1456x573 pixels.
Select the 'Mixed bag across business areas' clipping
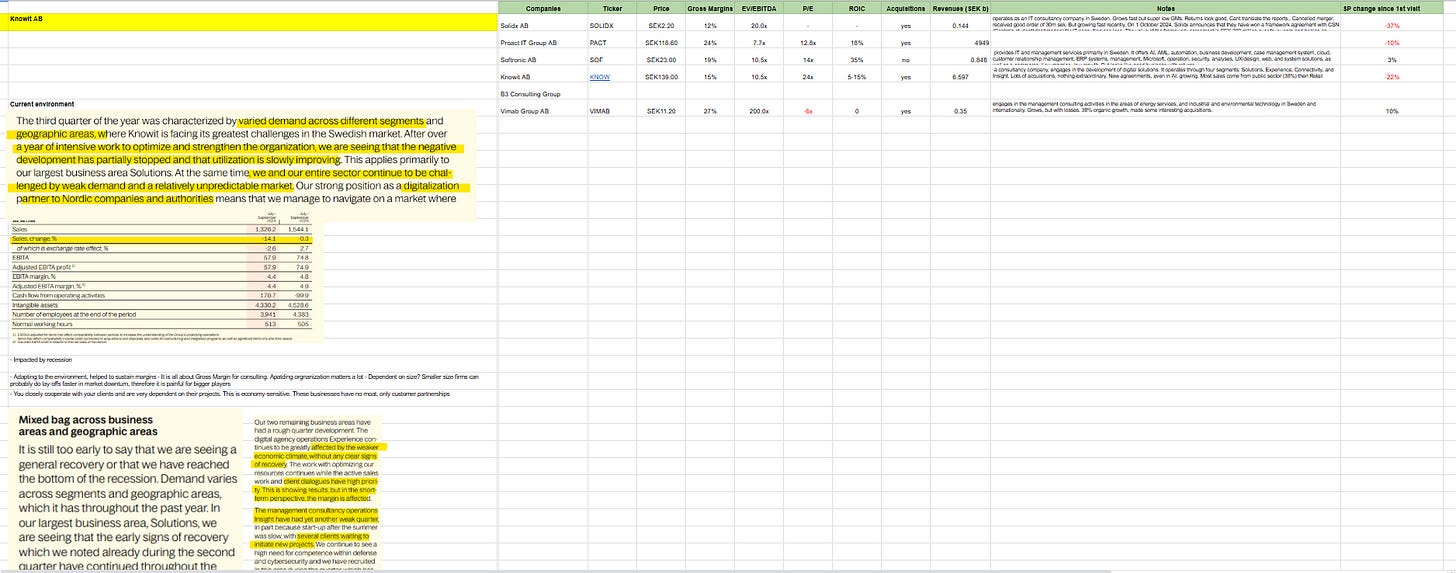tap(128, 490)
